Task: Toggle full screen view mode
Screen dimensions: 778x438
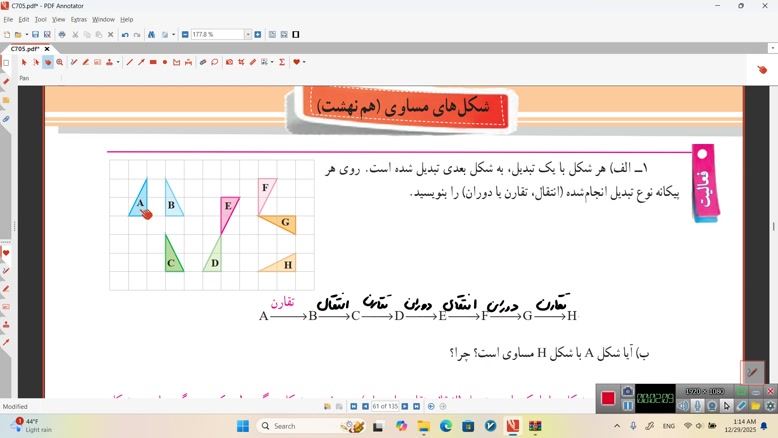Action: point(296,35)
